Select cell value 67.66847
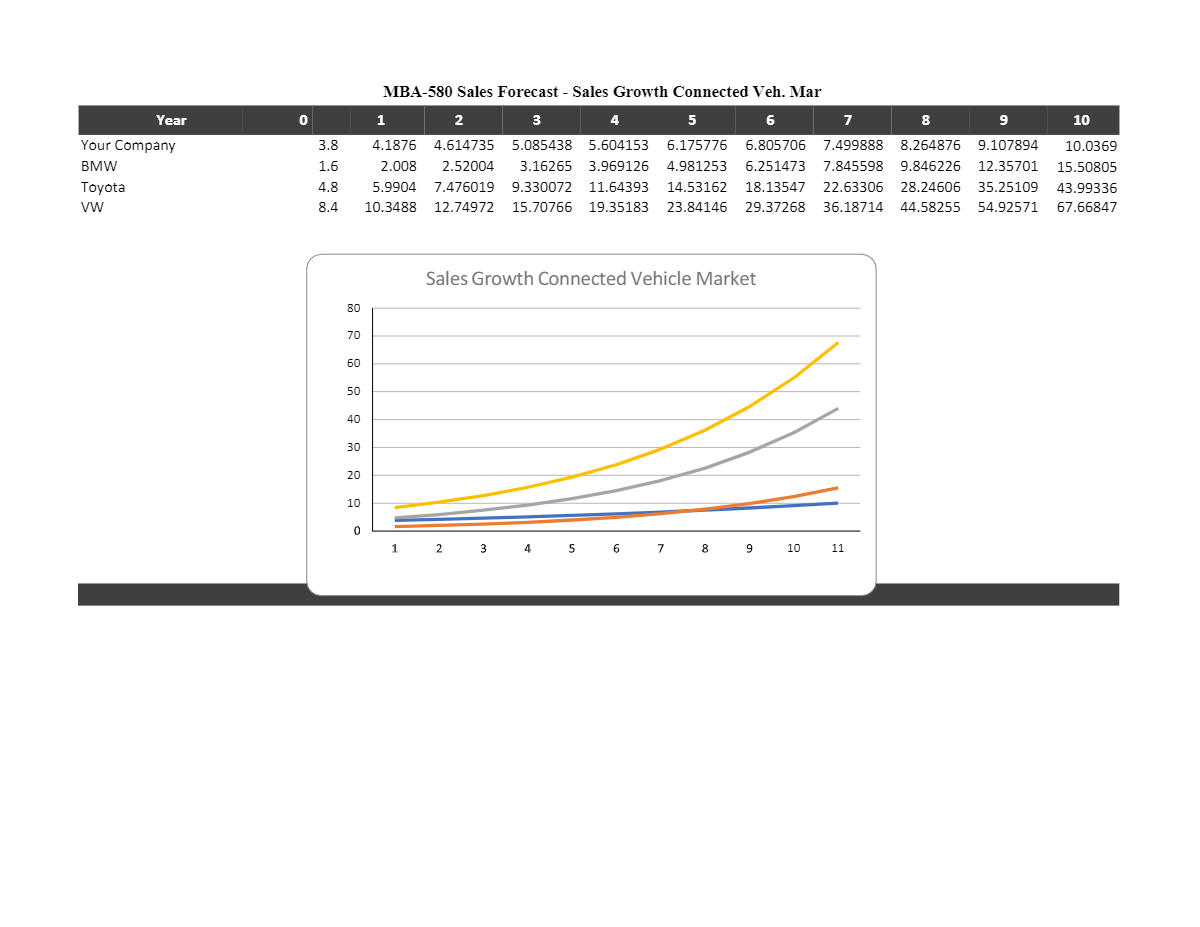This screenshot has width=1200, height=927. tap(1087, 208)
